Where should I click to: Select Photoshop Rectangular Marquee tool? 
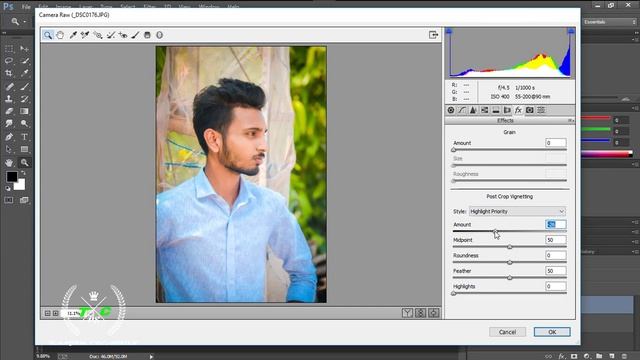coord(9,49)
